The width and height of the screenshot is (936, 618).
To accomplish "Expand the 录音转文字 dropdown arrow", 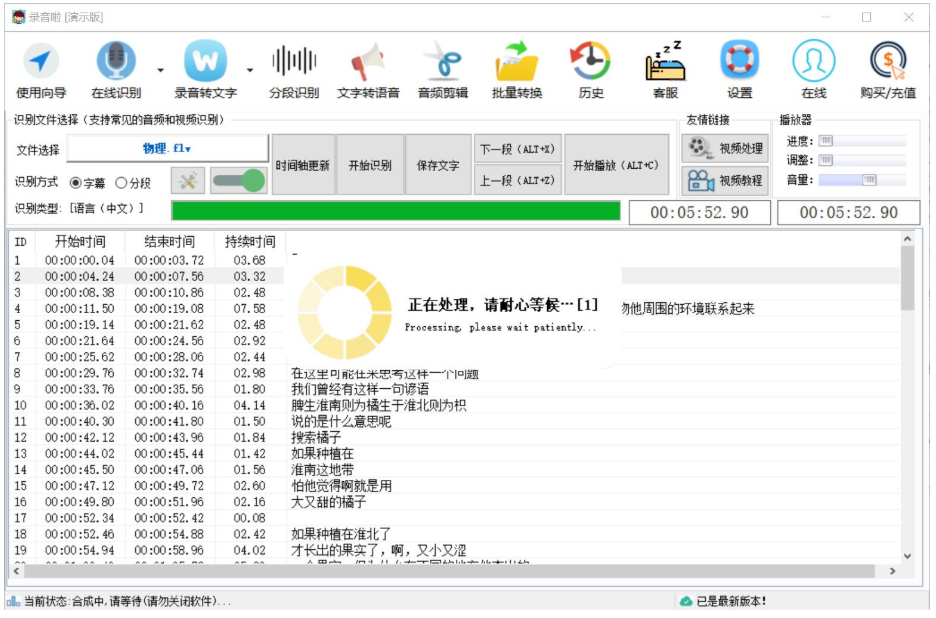I will (x=250, y=70).
